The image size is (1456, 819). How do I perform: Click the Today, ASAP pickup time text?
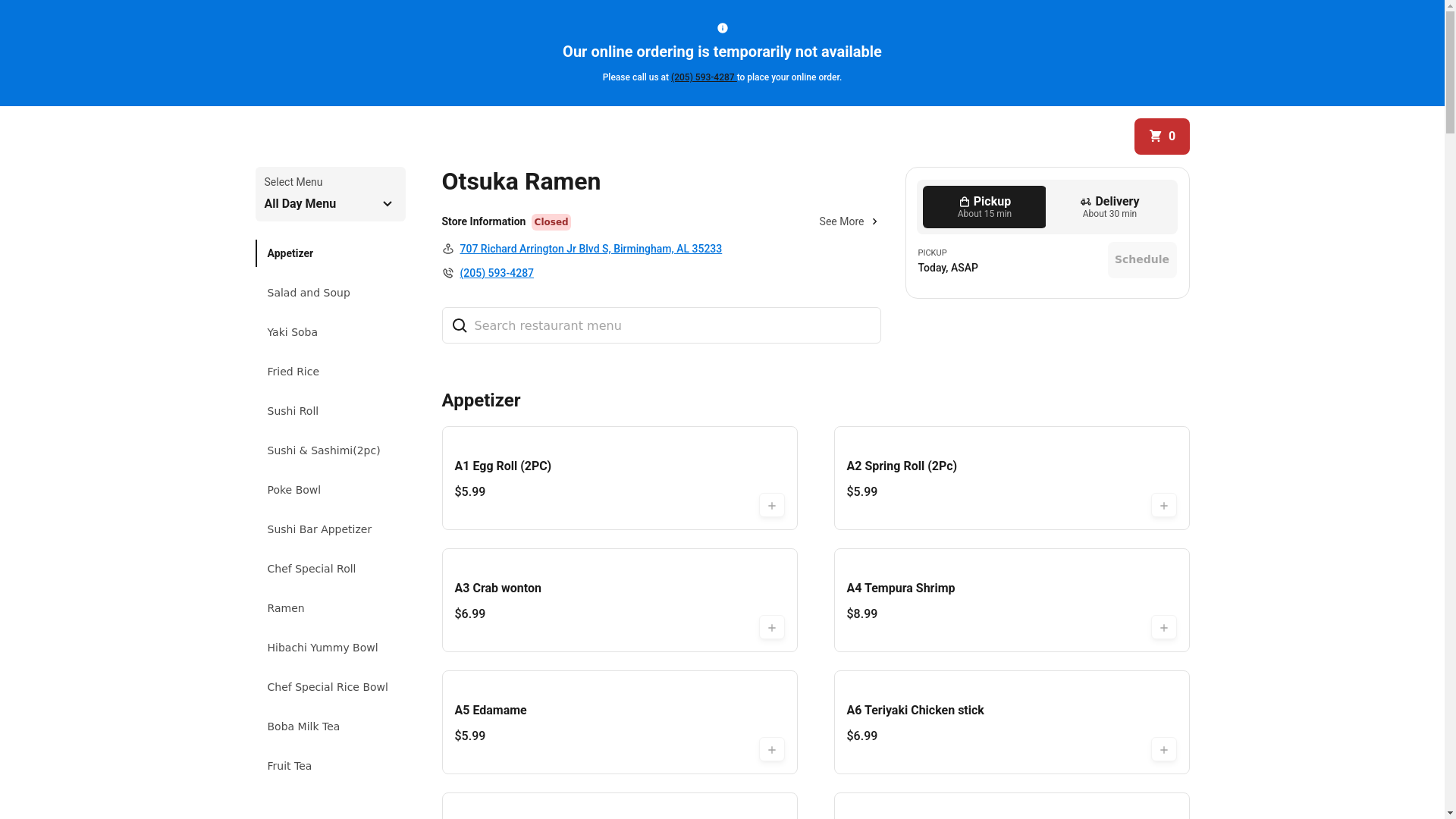click(948, 268)
